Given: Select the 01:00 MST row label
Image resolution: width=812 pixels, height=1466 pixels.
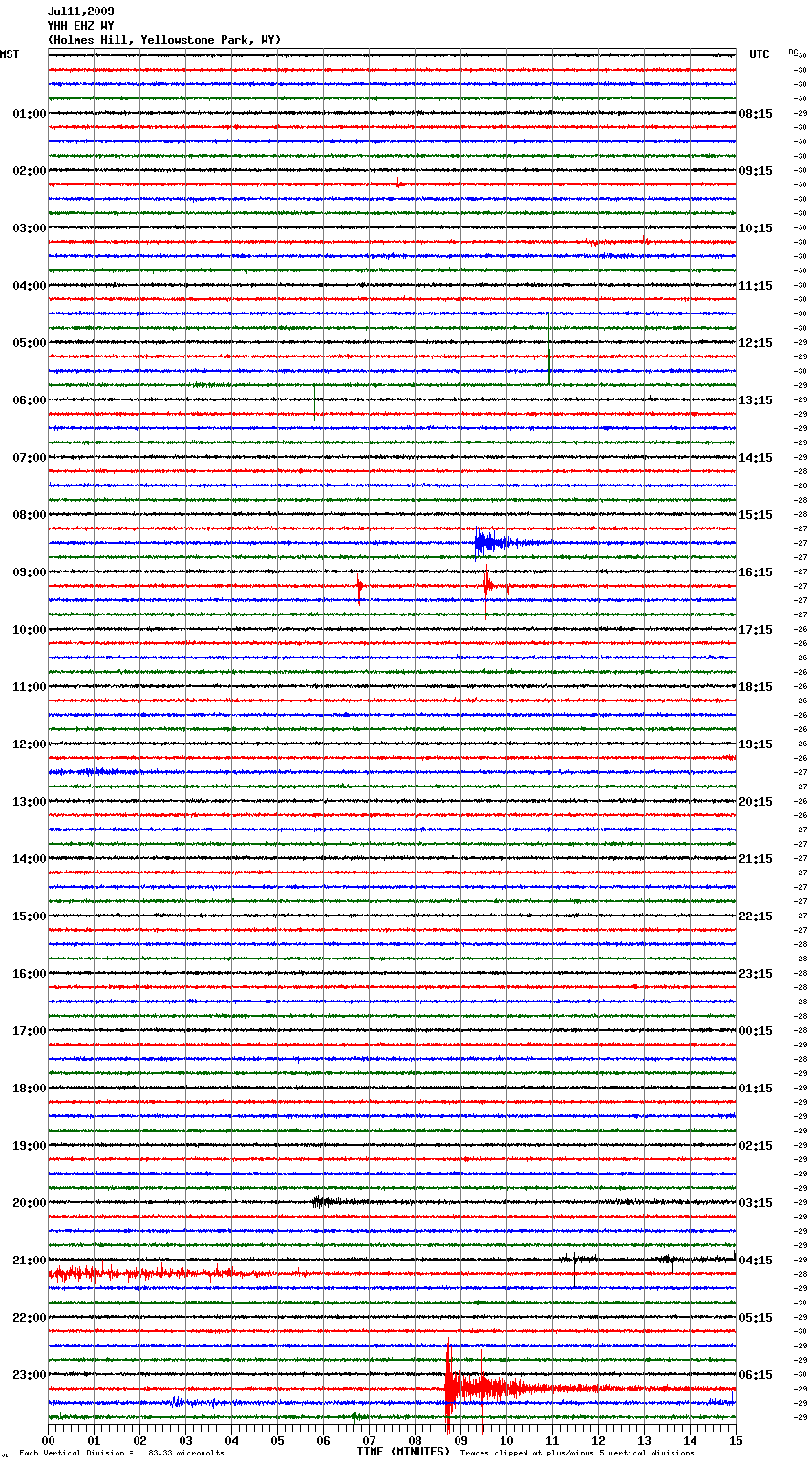Looking at the screenshot, I should (x=29, y=114).
